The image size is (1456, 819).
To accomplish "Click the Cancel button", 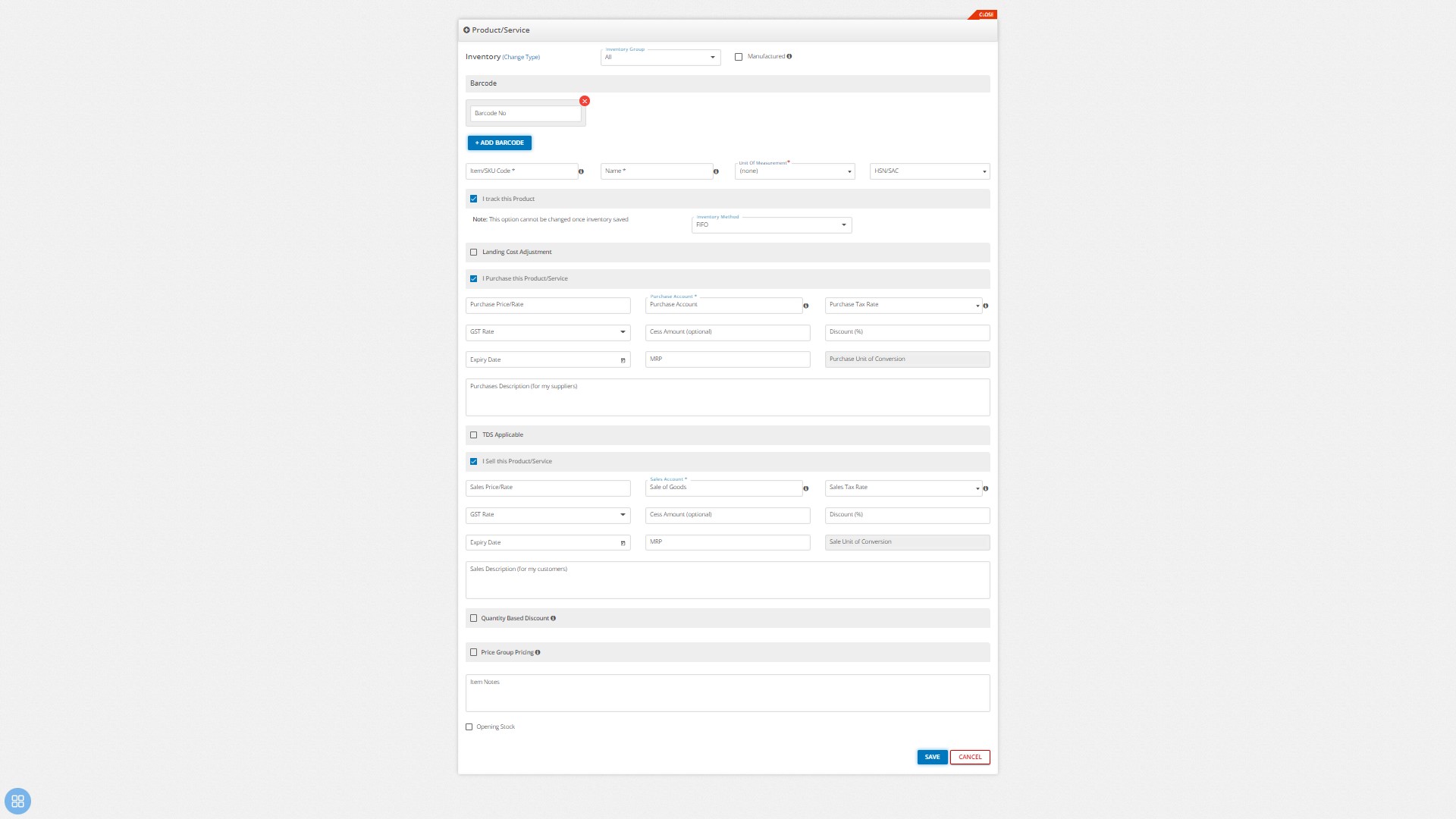I will click(x=970, y=758).
